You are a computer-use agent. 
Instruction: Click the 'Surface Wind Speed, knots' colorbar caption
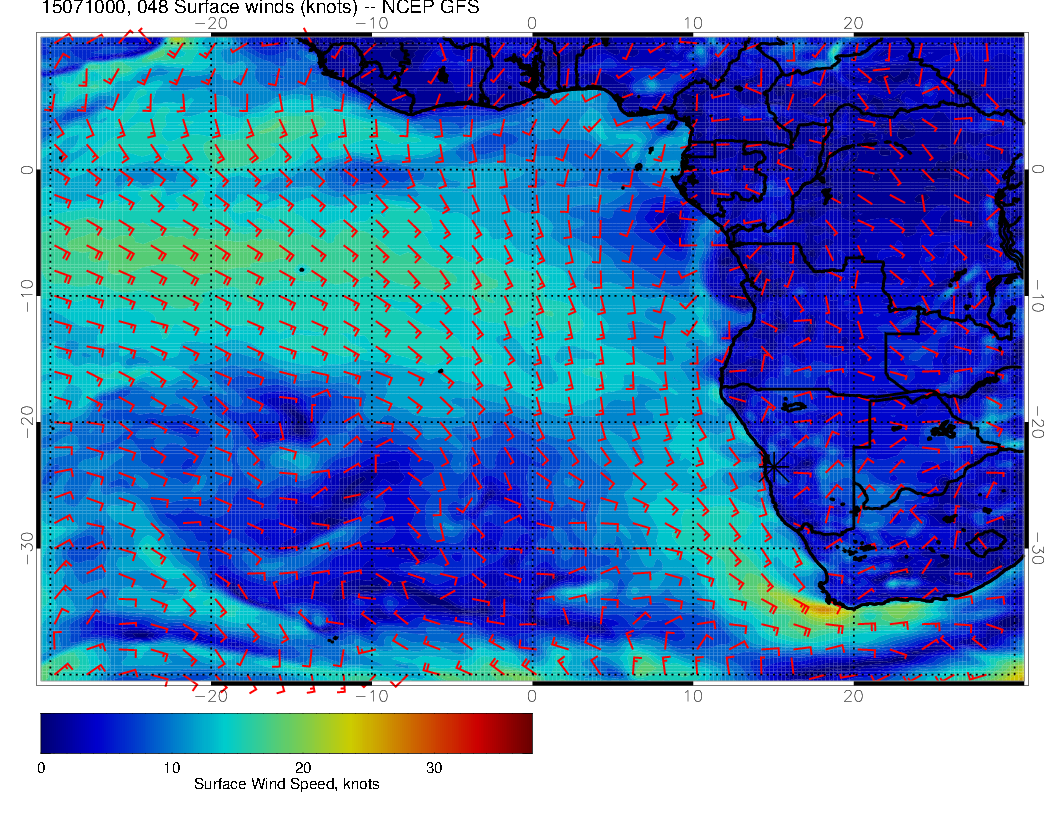tap(287, 784)
